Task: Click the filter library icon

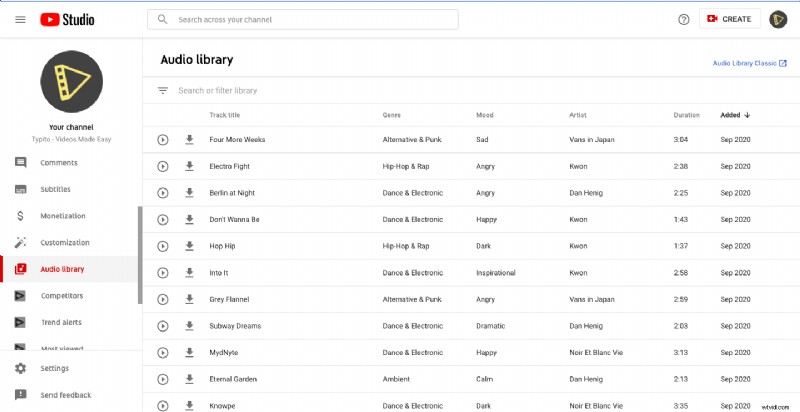Action: (x=163, y=91)
